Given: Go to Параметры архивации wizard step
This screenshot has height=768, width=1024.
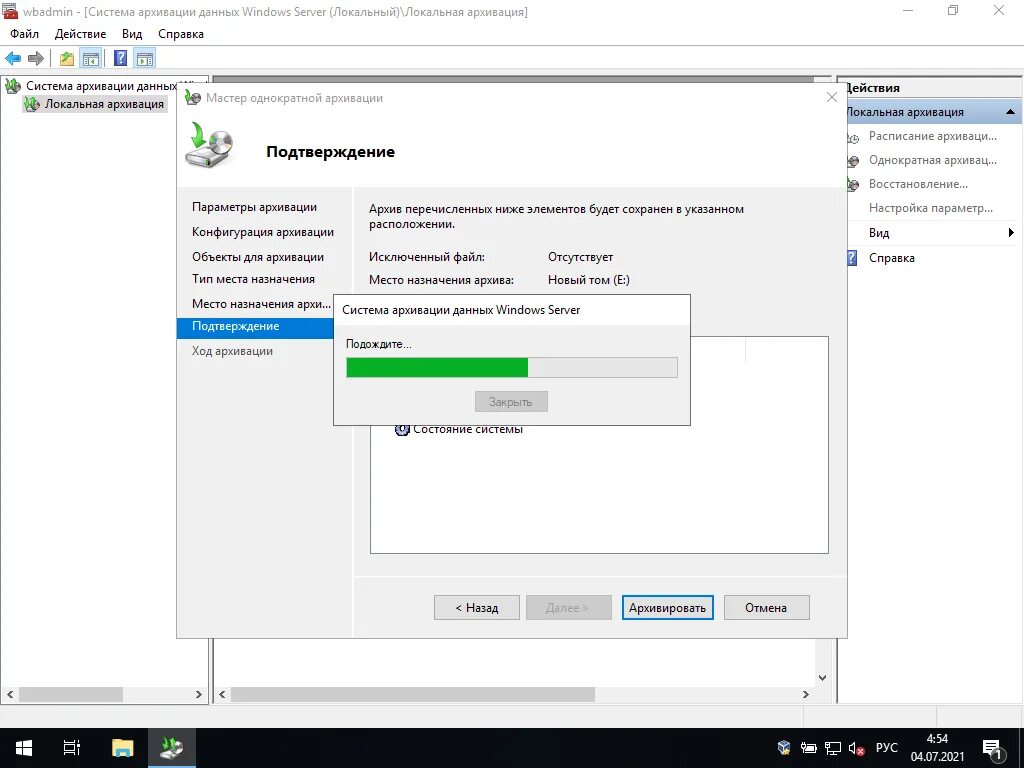Looking at the screenshot, I should click(254, 207).
